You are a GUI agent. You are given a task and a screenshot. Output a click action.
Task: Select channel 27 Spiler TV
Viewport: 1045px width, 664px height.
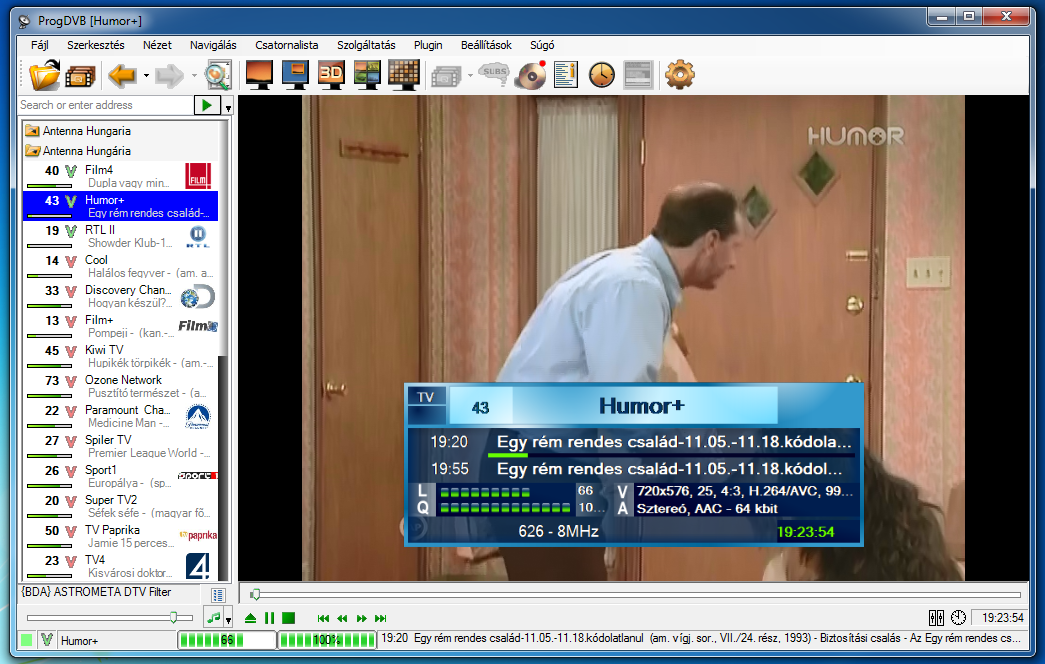pyautogui.click(x=120, y=446)
